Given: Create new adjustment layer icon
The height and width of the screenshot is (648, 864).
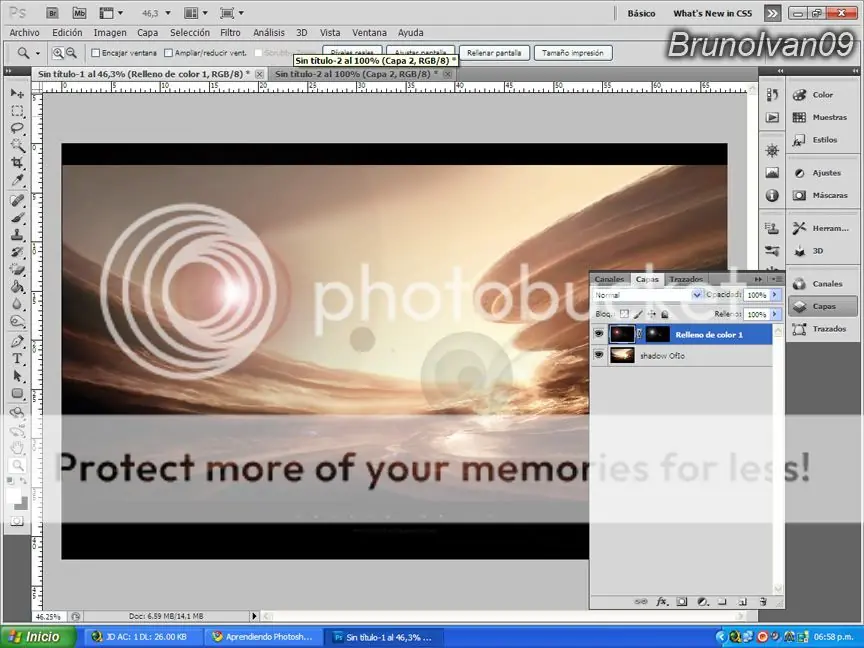Looking at the screenshot, I should coord(703,602).
